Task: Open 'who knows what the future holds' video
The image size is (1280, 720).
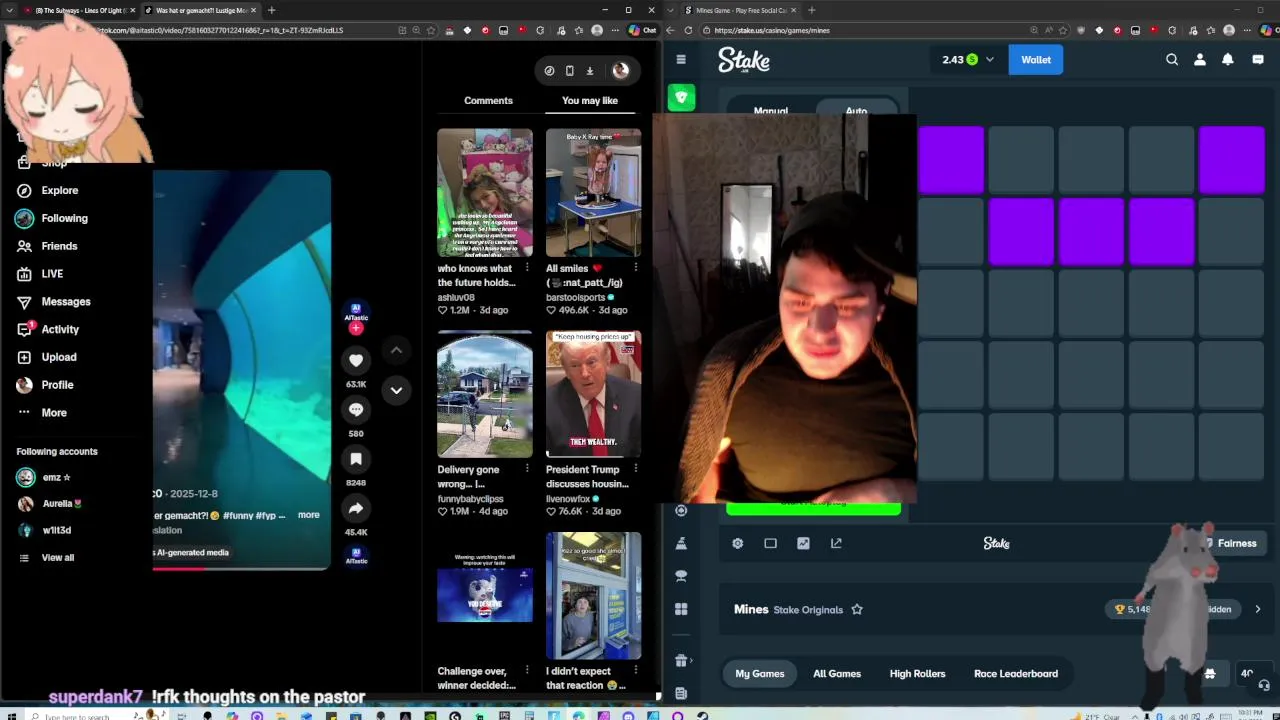Action: click(485, 193)
